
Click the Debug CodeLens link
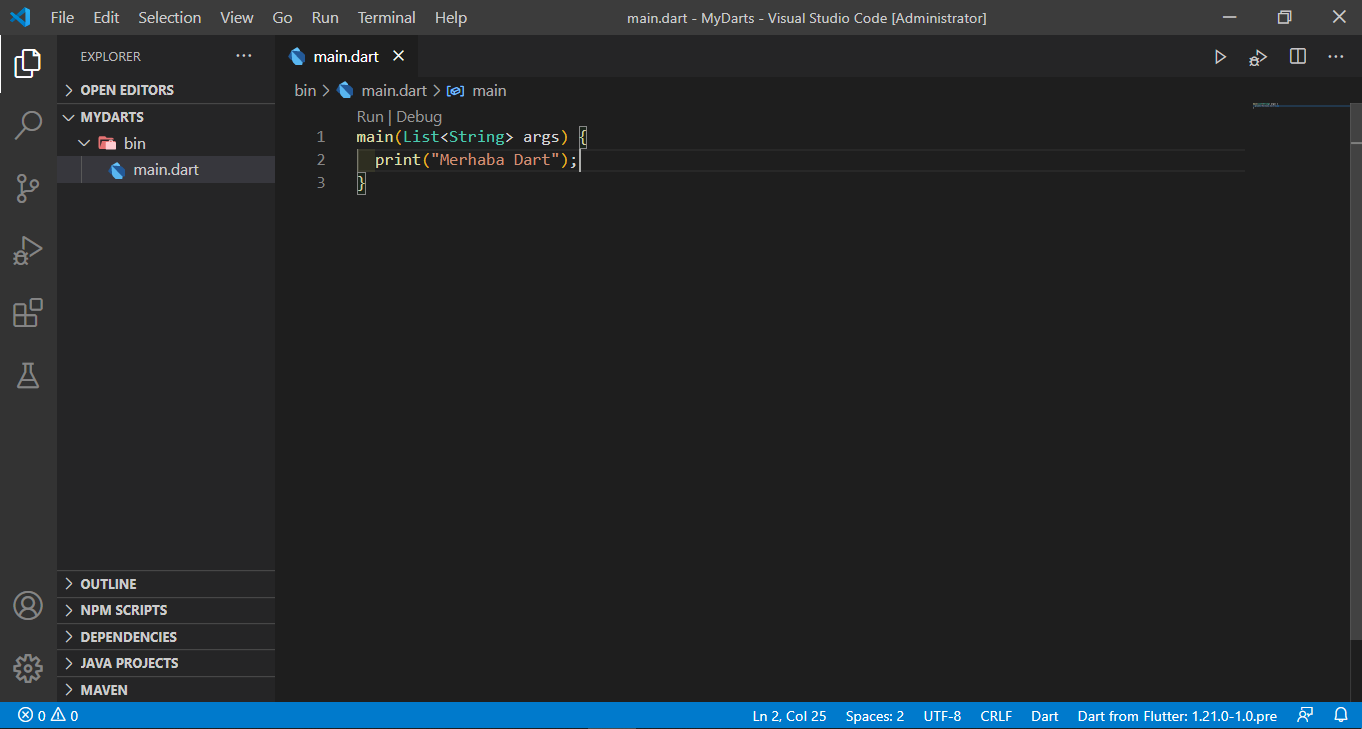(x=419, y=117)
